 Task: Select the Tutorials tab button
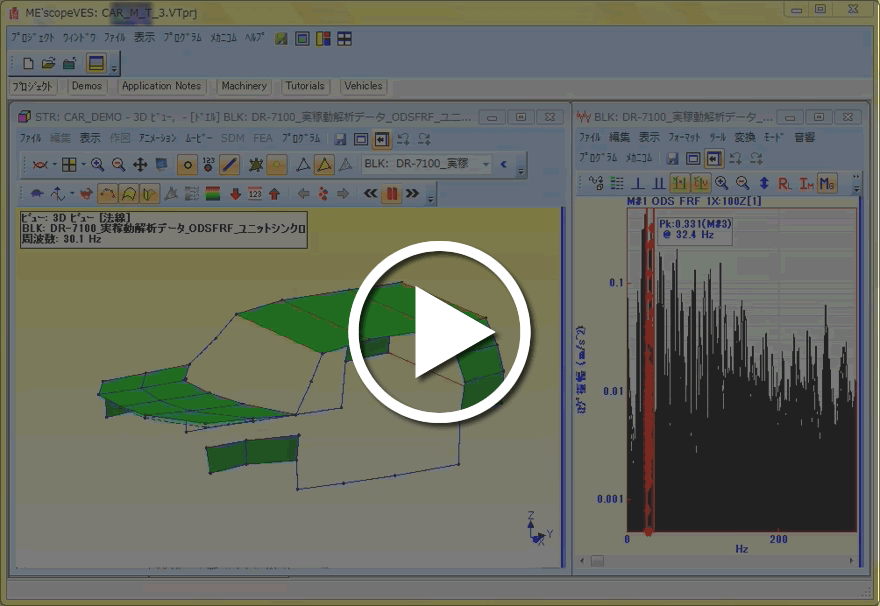click(305, 86)
